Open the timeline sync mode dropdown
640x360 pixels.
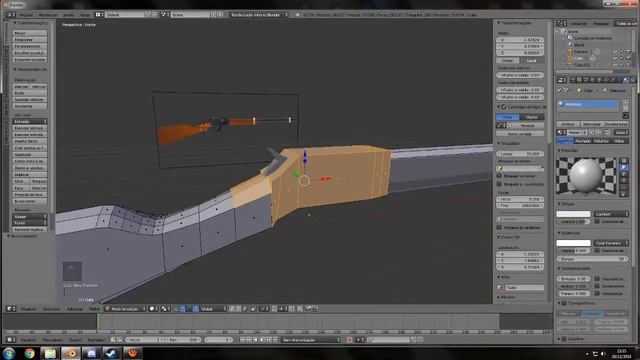311,340
